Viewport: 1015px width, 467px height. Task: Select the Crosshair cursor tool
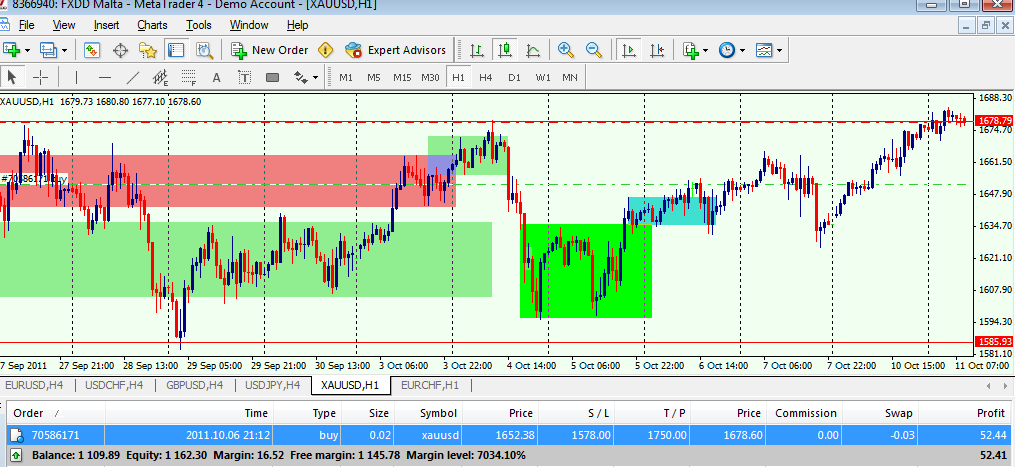(x=41, y=77)
